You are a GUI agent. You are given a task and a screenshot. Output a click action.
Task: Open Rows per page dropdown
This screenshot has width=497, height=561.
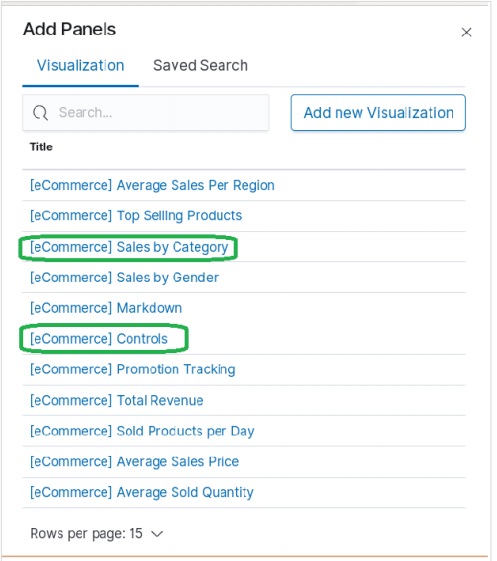(97, 533)
